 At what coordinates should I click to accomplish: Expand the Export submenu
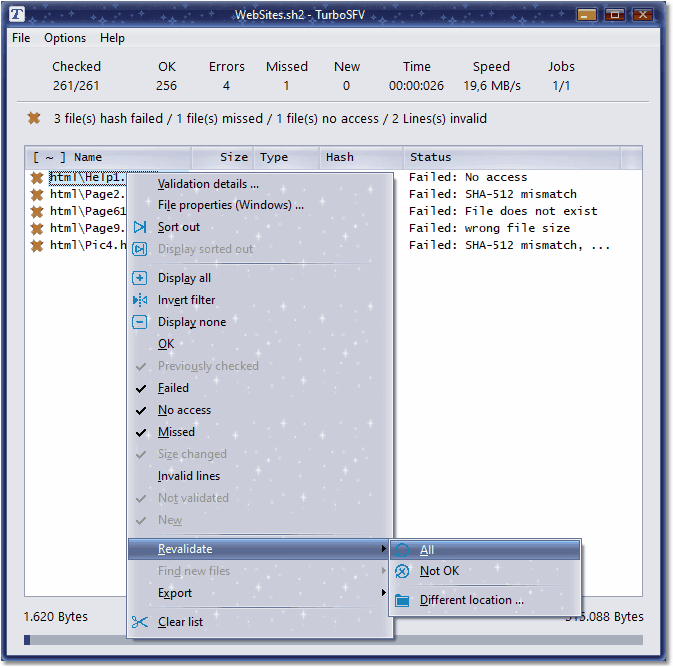(x=260, y=593)
